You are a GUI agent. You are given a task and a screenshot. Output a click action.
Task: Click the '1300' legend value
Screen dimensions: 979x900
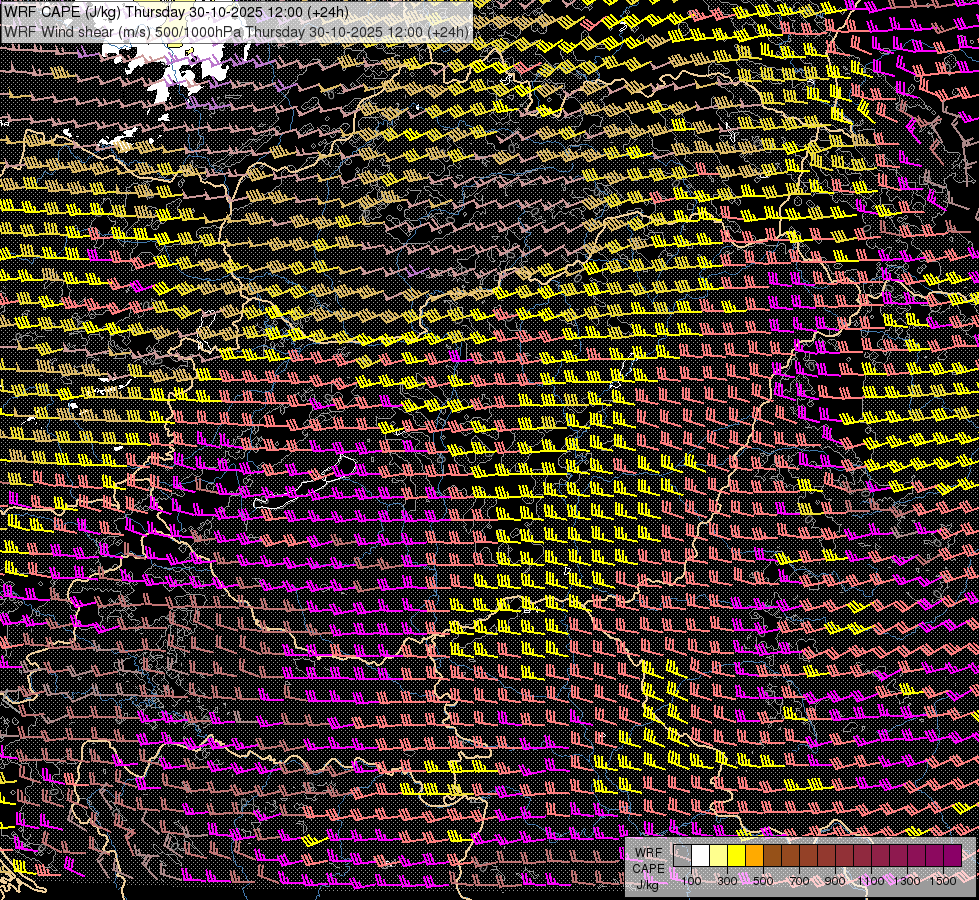907,881
